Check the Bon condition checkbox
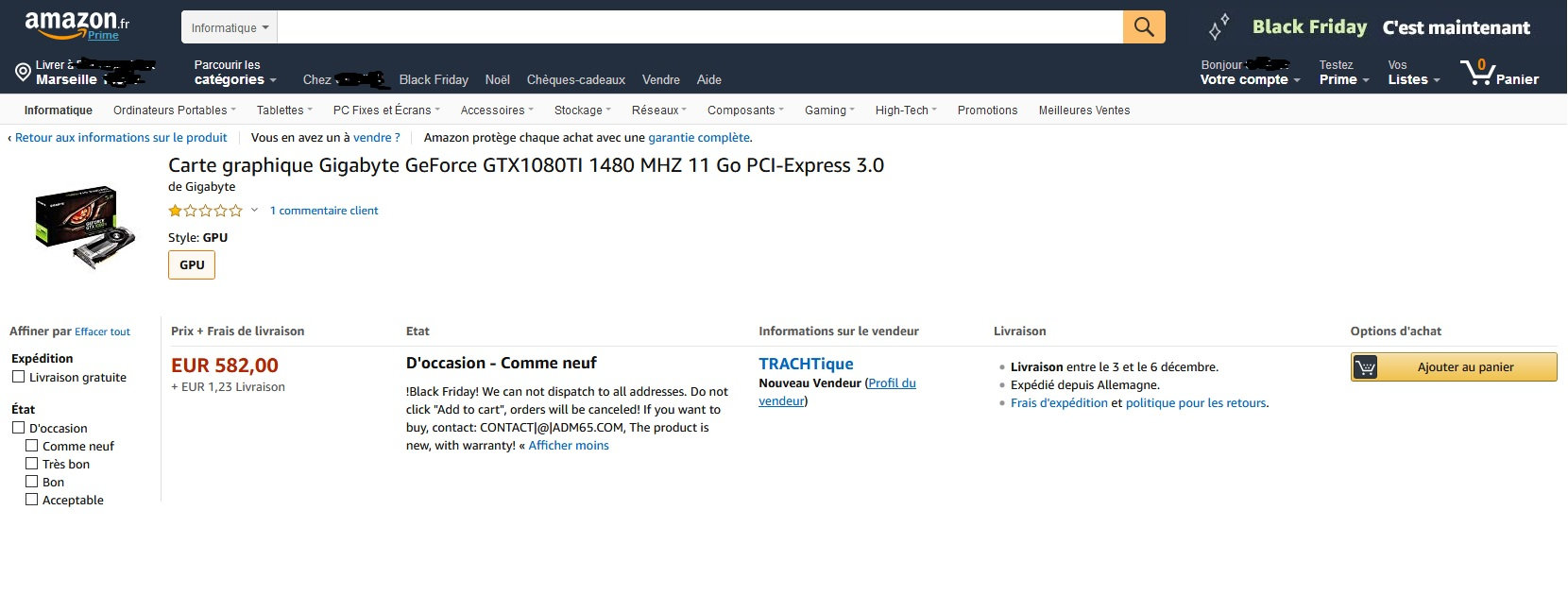Image resolution: width=1568 pixels, height=612 pixels. point(31,482)
